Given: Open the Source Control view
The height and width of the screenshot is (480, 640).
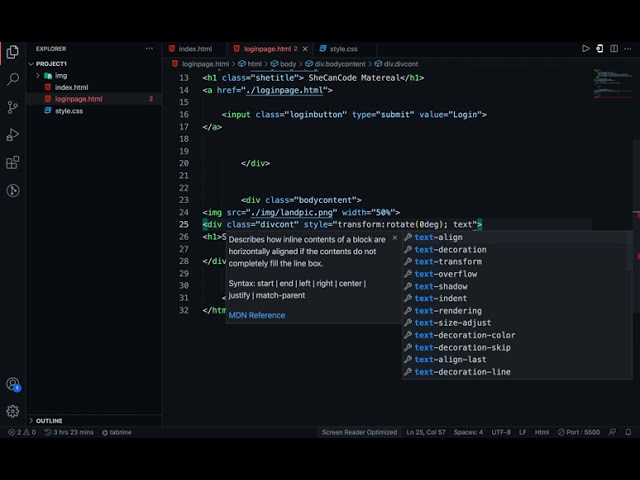Looking at the screenshot, I should [x=13, y=107].
